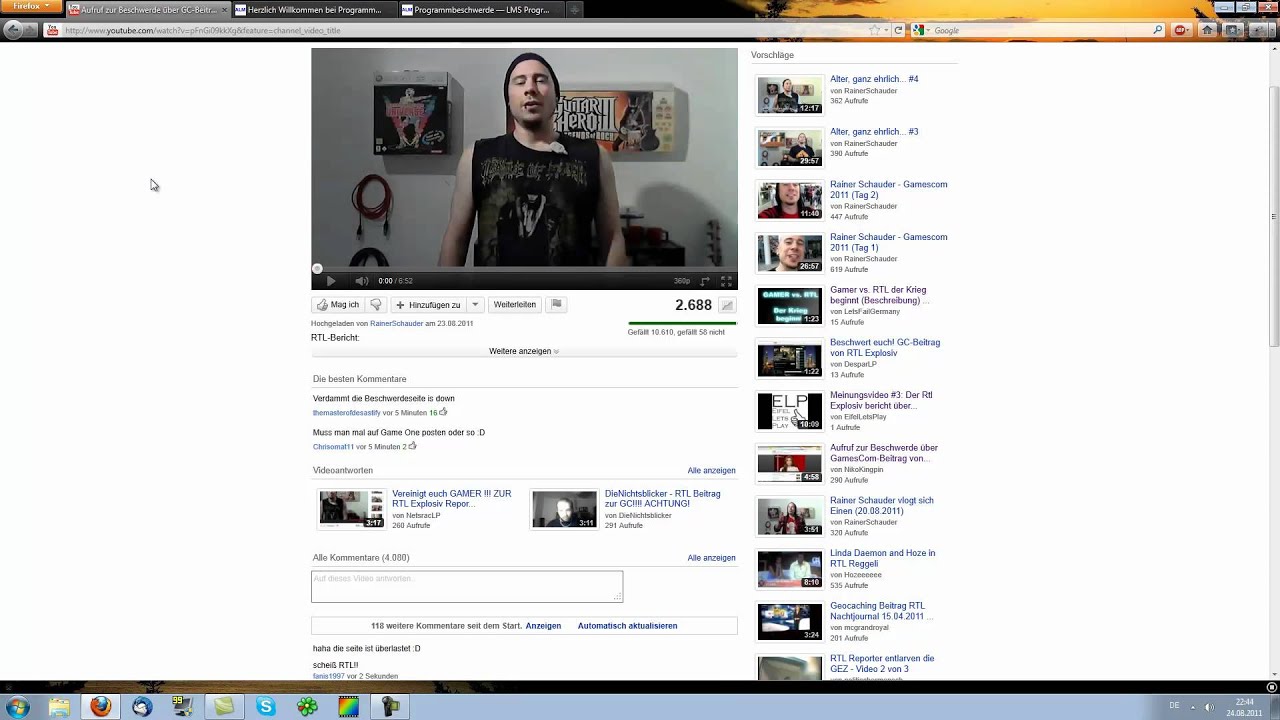1280x720 pixels.
Task: Thumbs up comment by Chrisomaf11
Action: click(412, 446)
